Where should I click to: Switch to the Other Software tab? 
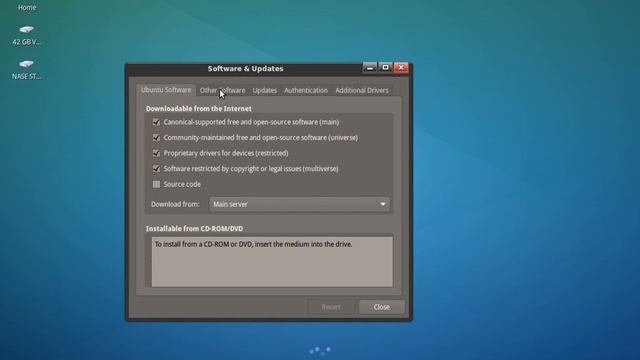(x=222, y=90)
